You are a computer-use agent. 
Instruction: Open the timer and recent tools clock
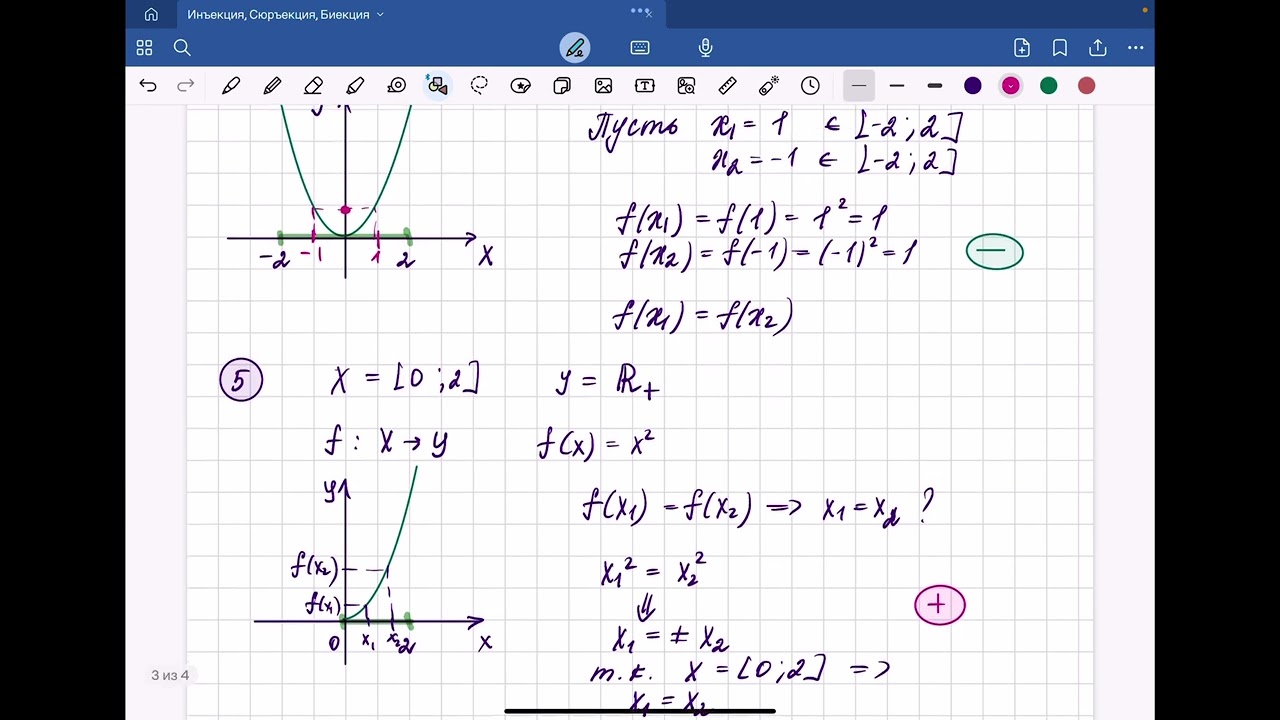(810, 86)
